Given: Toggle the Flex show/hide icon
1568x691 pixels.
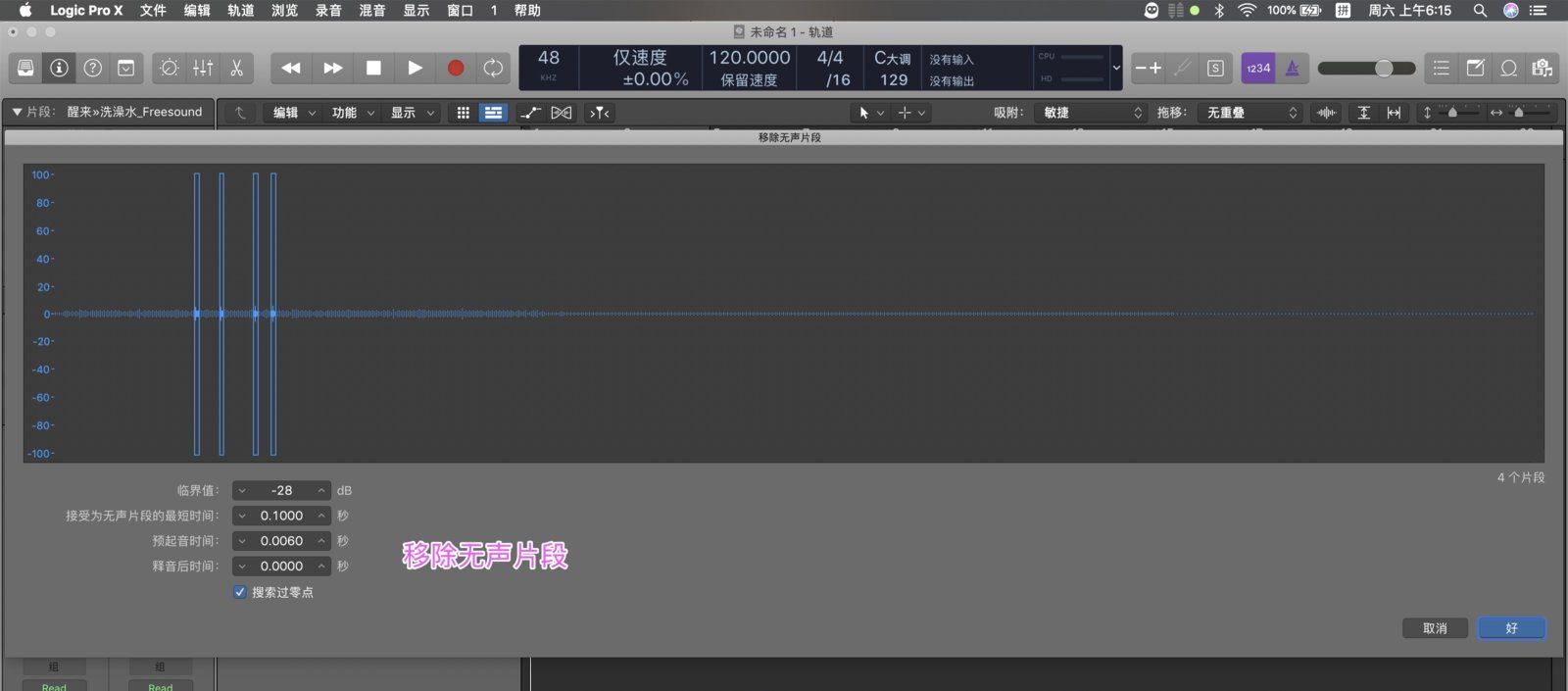Looking at the screenshot, I should pyautogui.click(x=561, y=113).
